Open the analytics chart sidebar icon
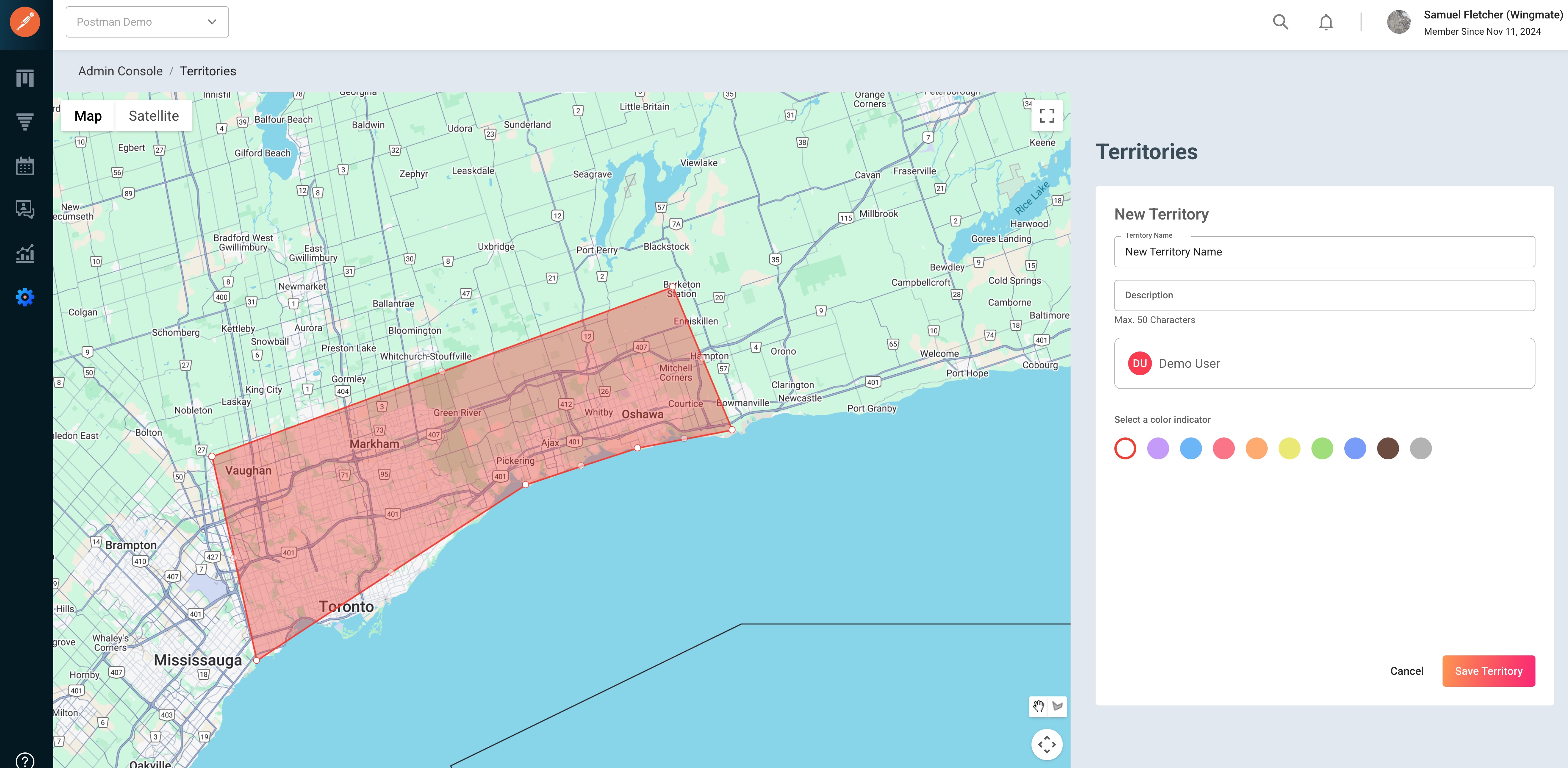The height and width of the screenshot is (768, 1568). [25, 254]
